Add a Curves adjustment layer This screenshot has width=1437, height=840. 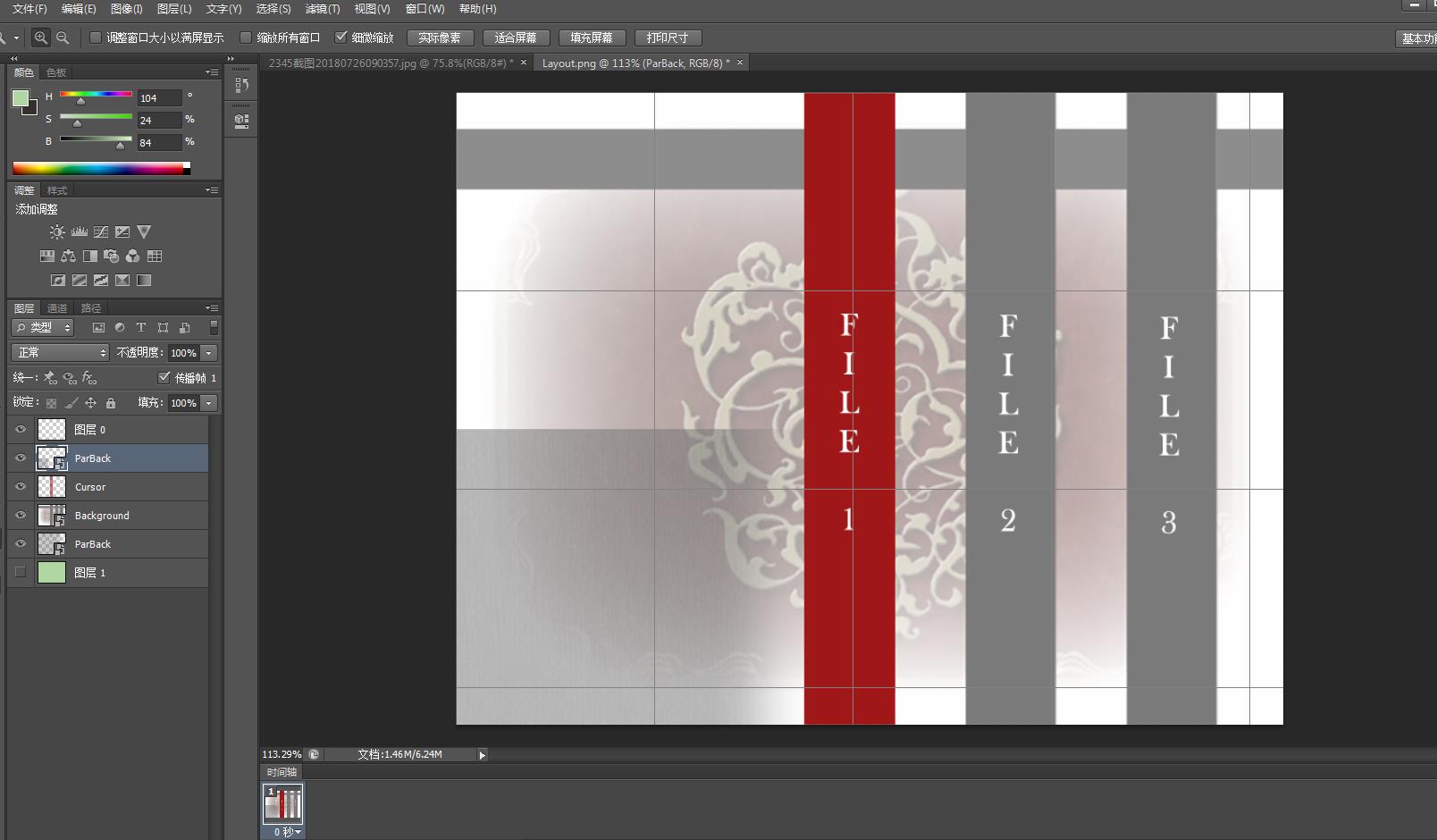101,232
